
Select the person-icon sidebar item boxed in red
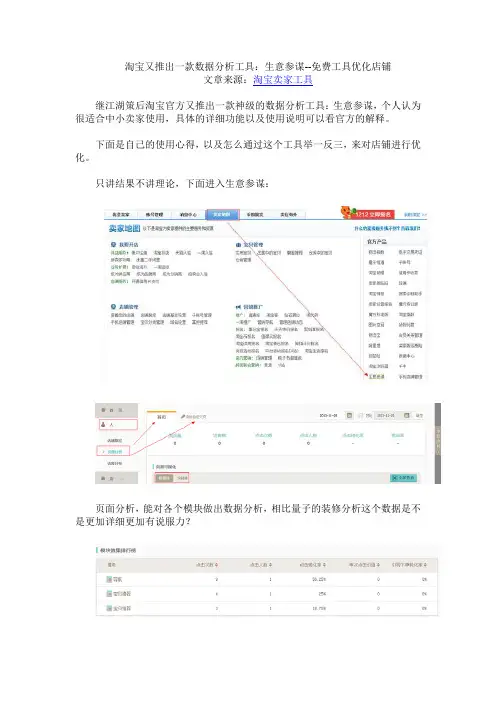(118, 424)
